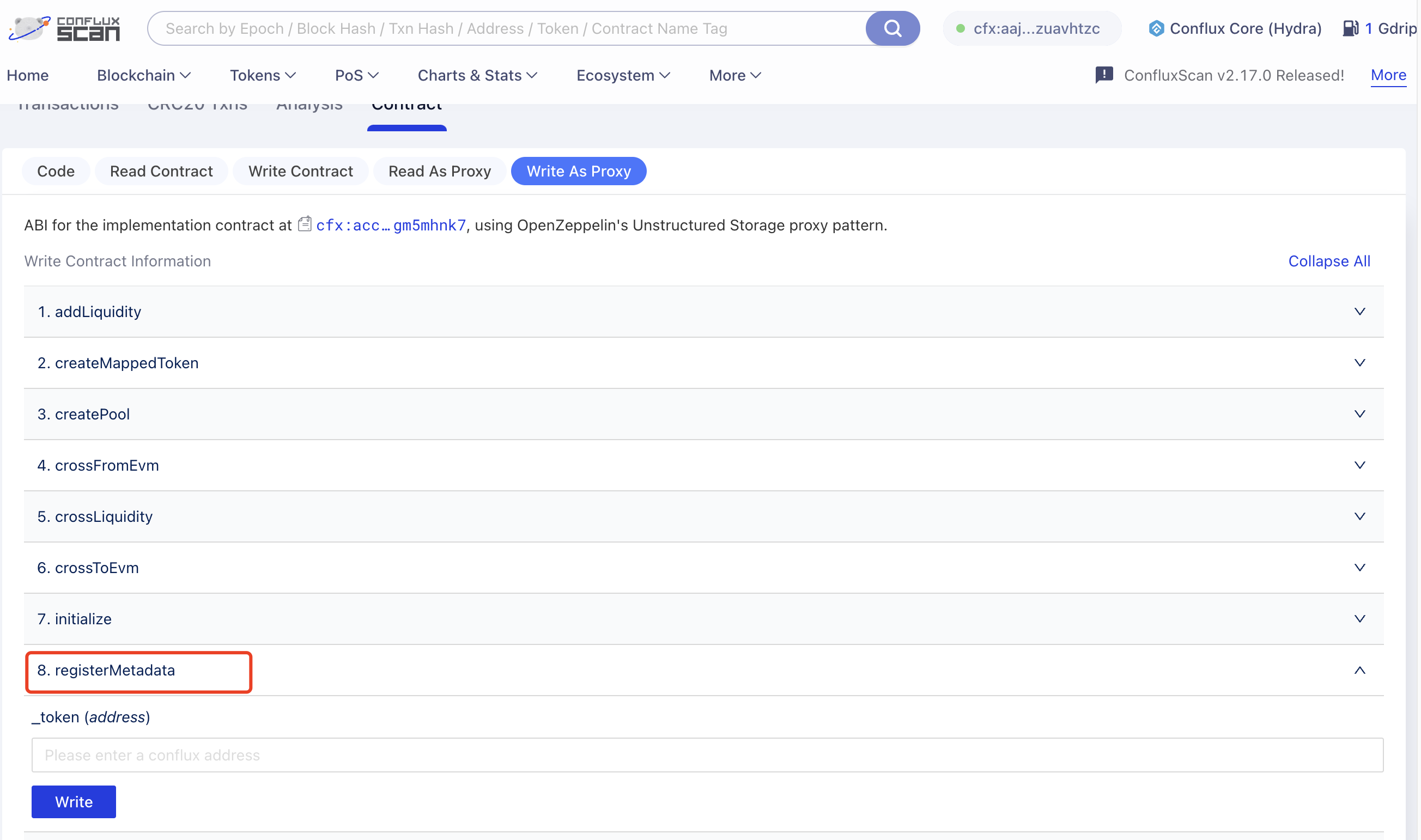Open the Blockchain dropdown menu
Image resolution: width=1421 pixels, height=840 pixels.
[143, 75]
